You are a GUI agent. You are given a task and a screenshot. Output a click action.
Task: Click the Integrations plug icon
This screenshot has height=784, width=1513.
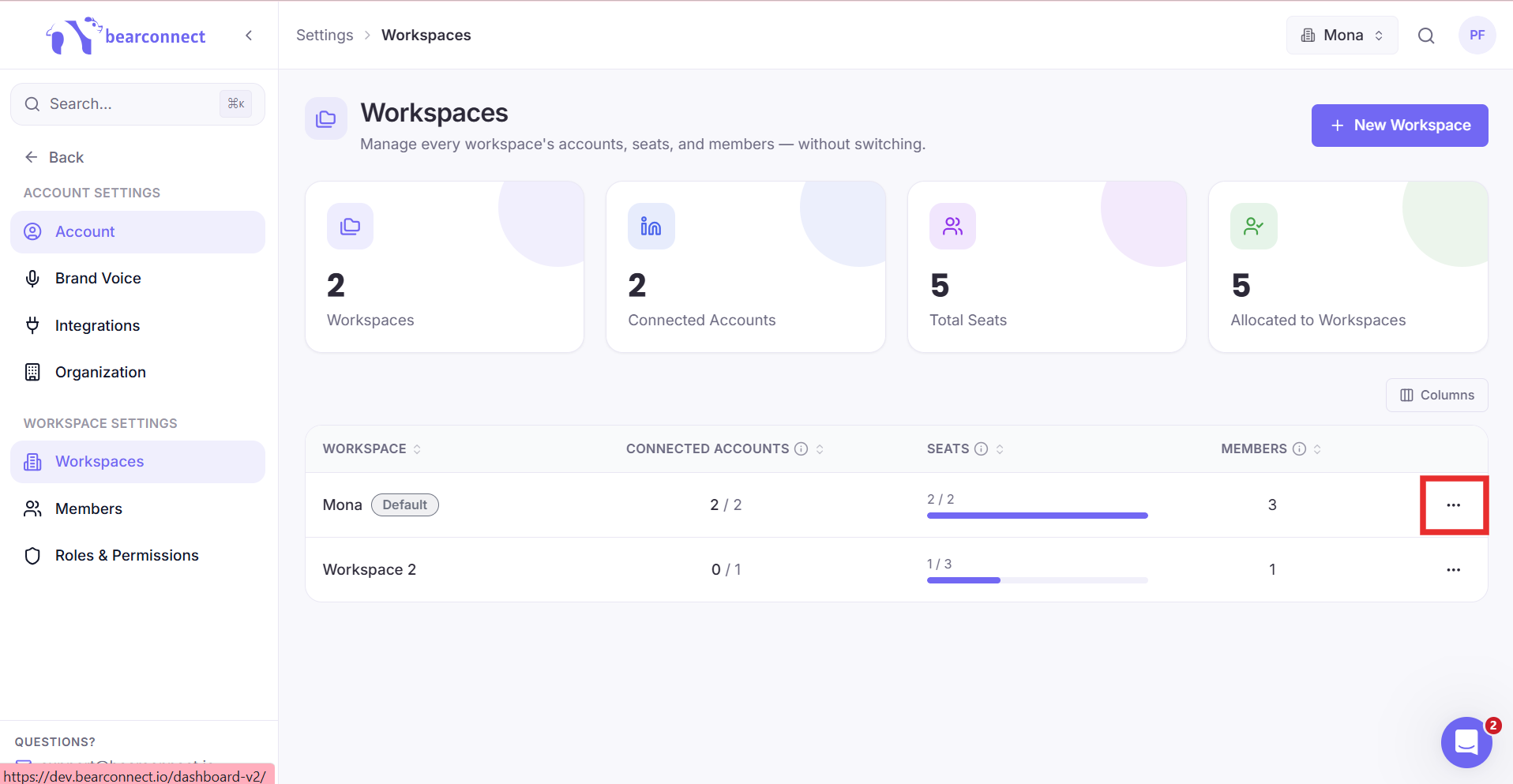pos(32,325)
